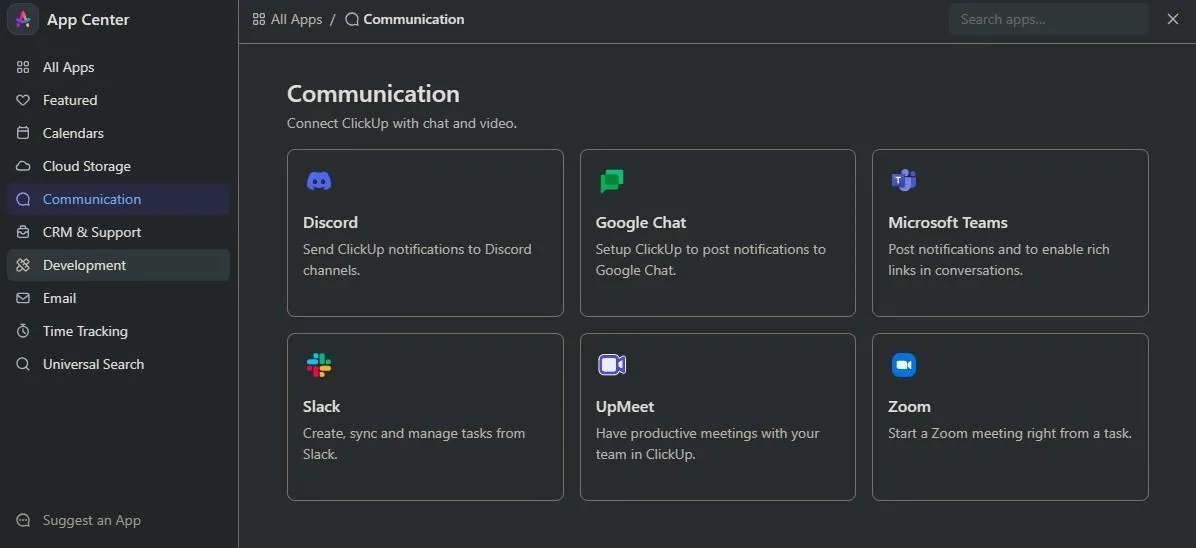The height and width of the screenshot is (548, 1196).
Task: Click the All Apps grid icon in sidebar
Action: pyautogui.click(x=23, y=67)
